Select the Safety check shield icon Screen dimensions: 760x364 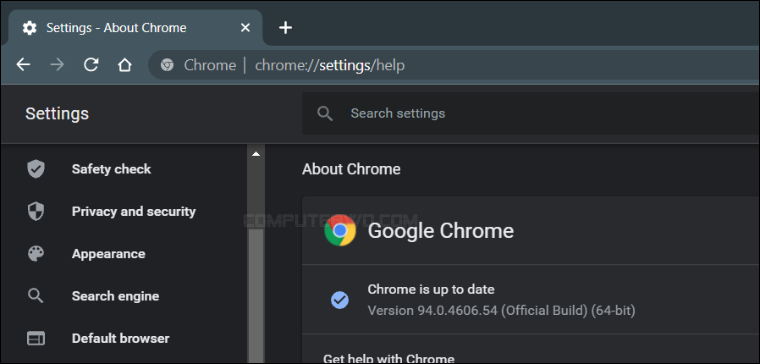[x=36, y=169]
